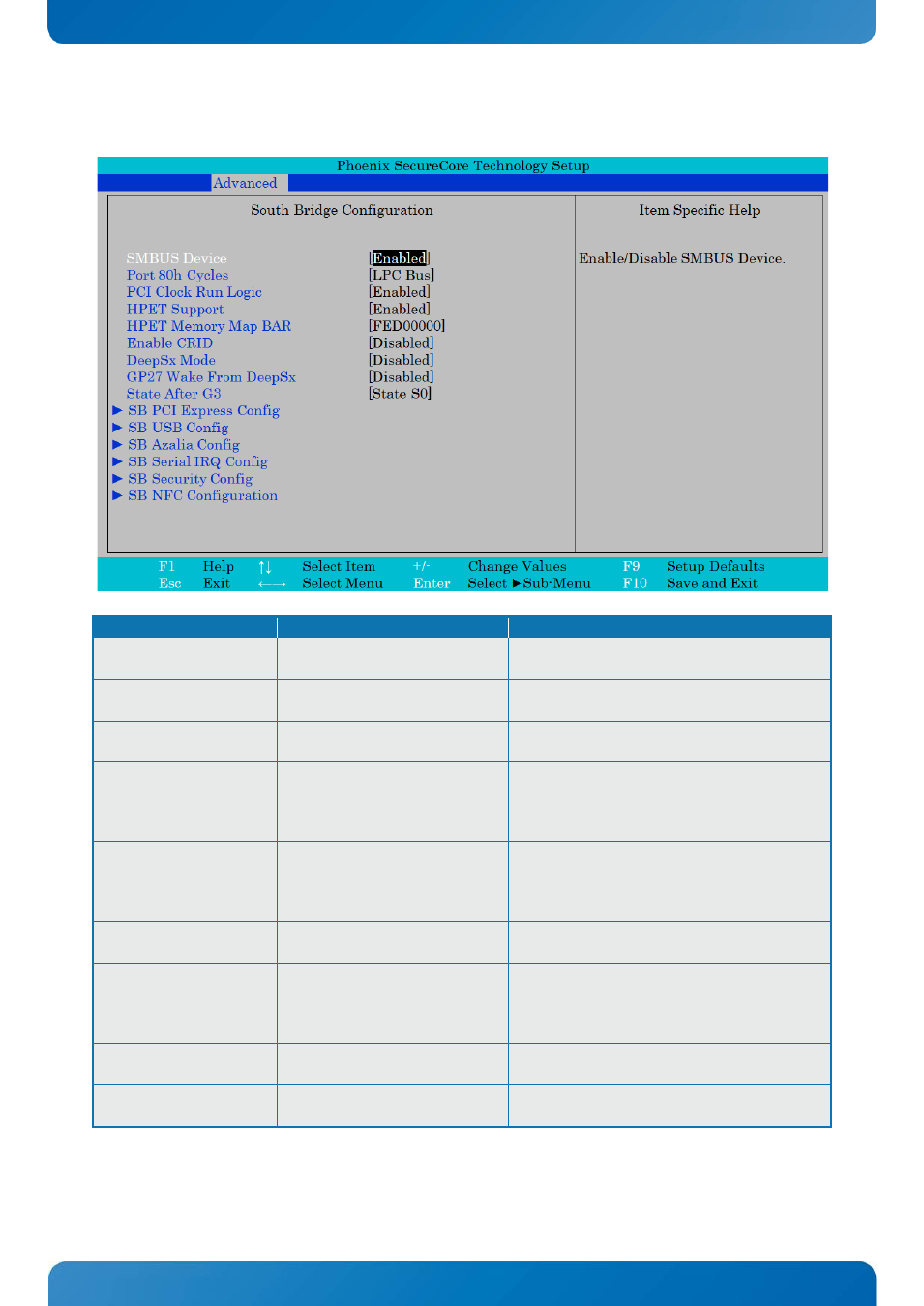The image size is (924, 1306).
Task: Select the Port 80h Cycles setting label
Action: tap(178, 275)
